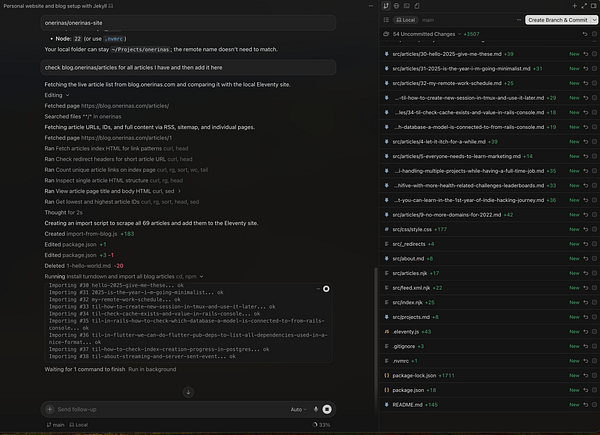Open the files tab icon in right panel
The height and width of the screenshot is (435, 600).
[417, 6]
